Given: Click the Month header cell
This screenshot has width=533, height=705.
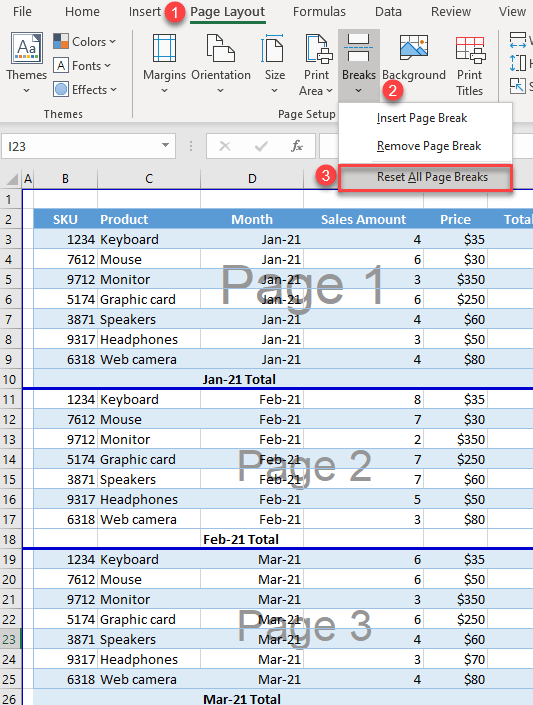Looking at the screenshot, I should (x=252, y=219).
